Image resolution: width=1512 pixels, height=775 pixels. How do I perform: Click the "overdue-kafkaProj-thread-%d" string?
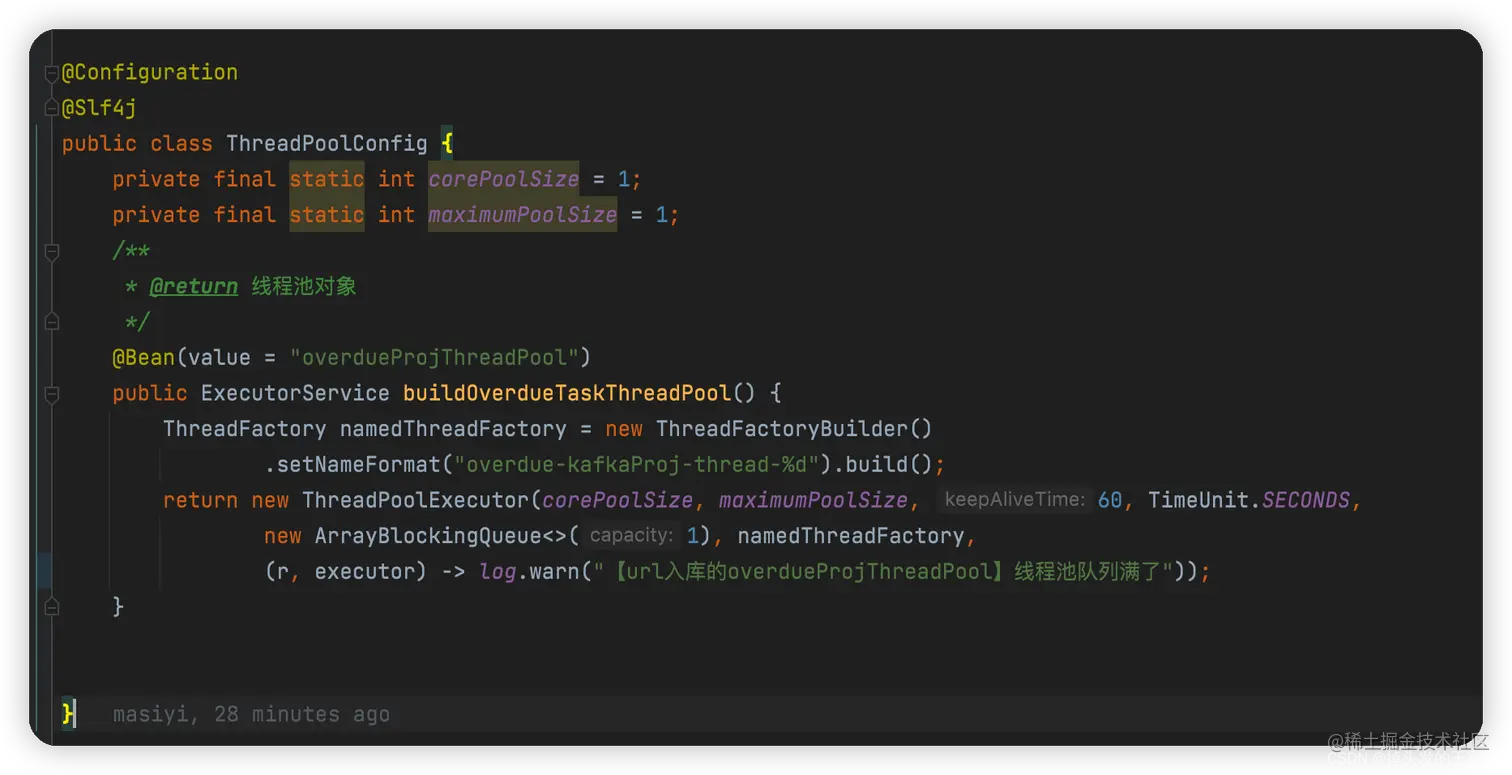pos(636,465)
